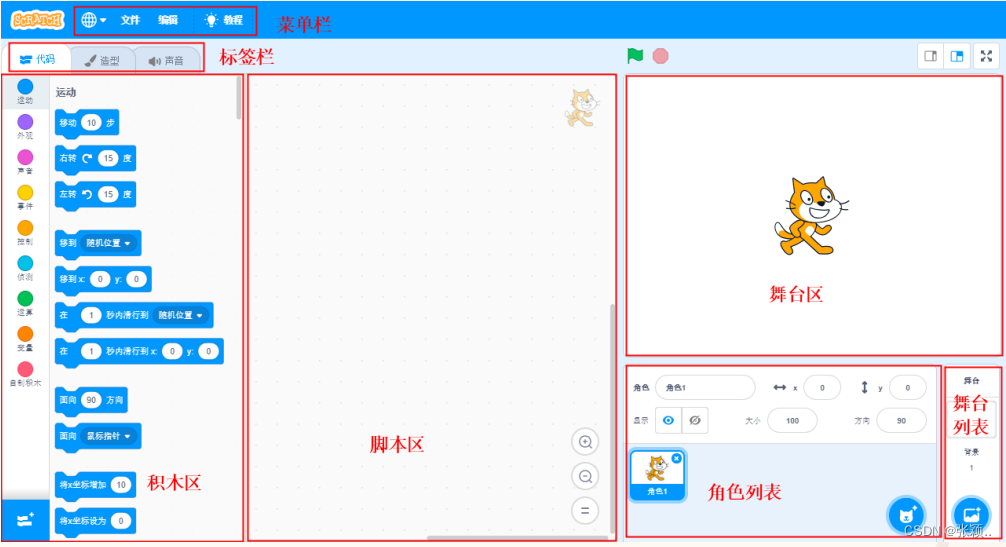Click the 将x坐标设为 block
This screenshot has height=547, width=1006.
[x=95, y=521]
